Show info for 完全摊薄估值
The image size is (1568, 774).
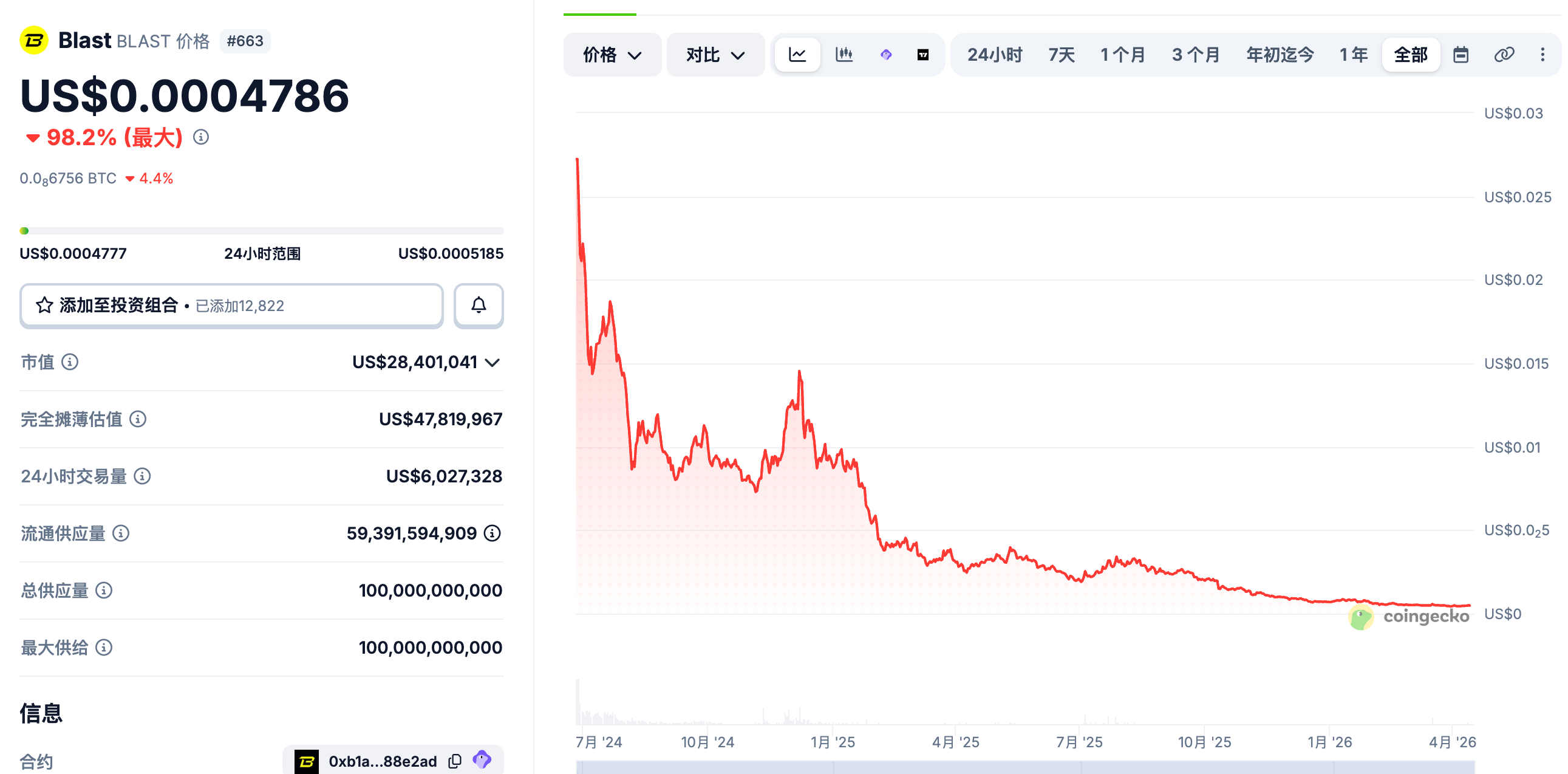click(138, 419)
